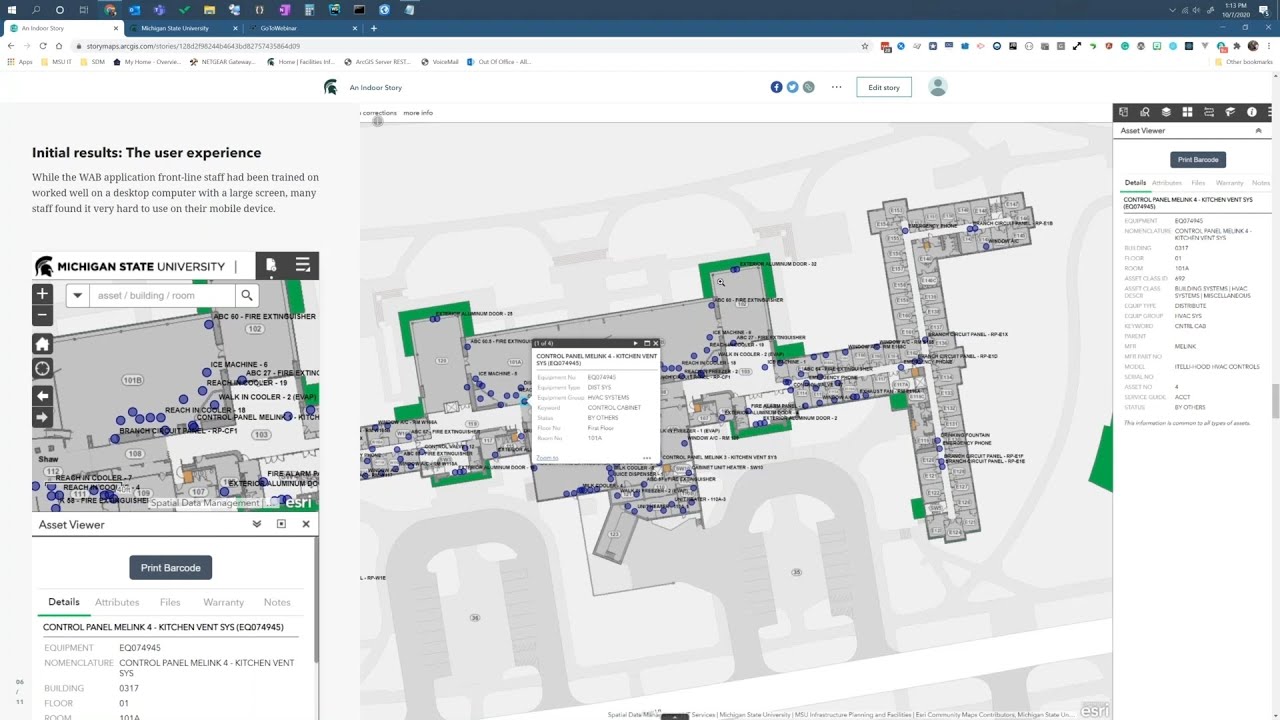Open Outlook from the taskbar
Viewport: 1280px width, 720px height.
coord(134,10)
